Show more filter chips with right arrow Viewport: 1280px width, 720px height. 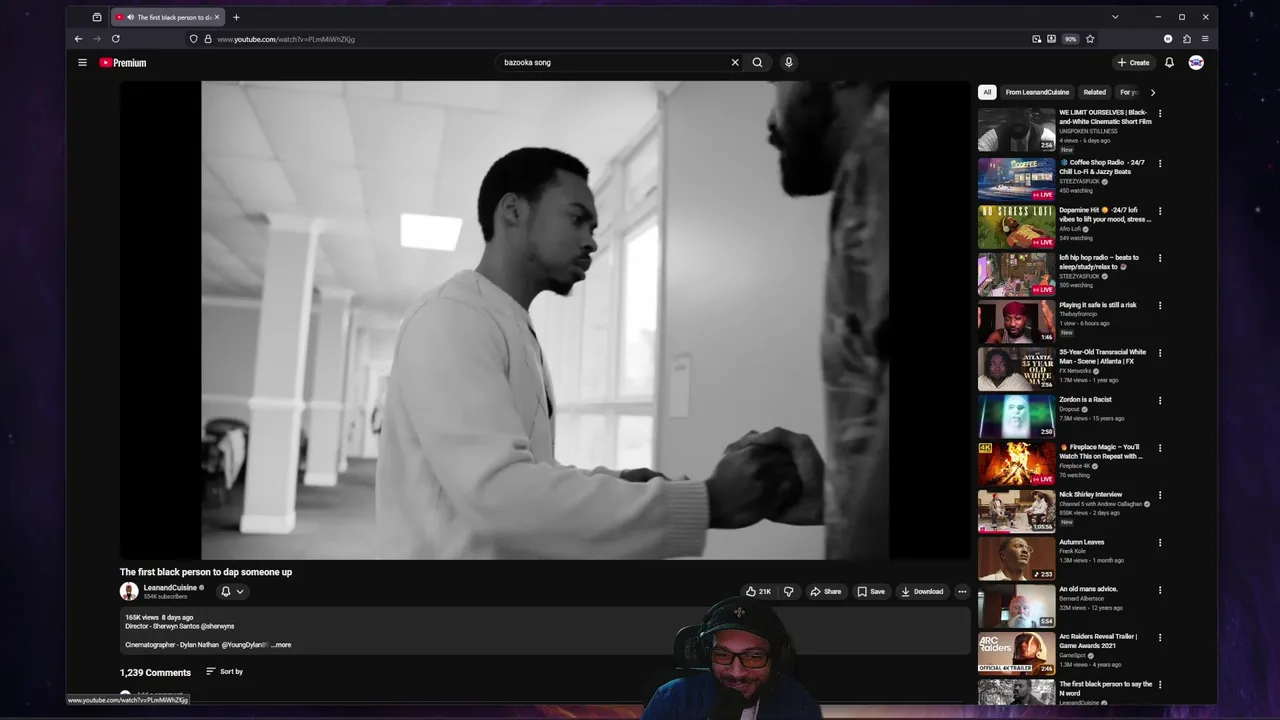[x=1152, y=92]
